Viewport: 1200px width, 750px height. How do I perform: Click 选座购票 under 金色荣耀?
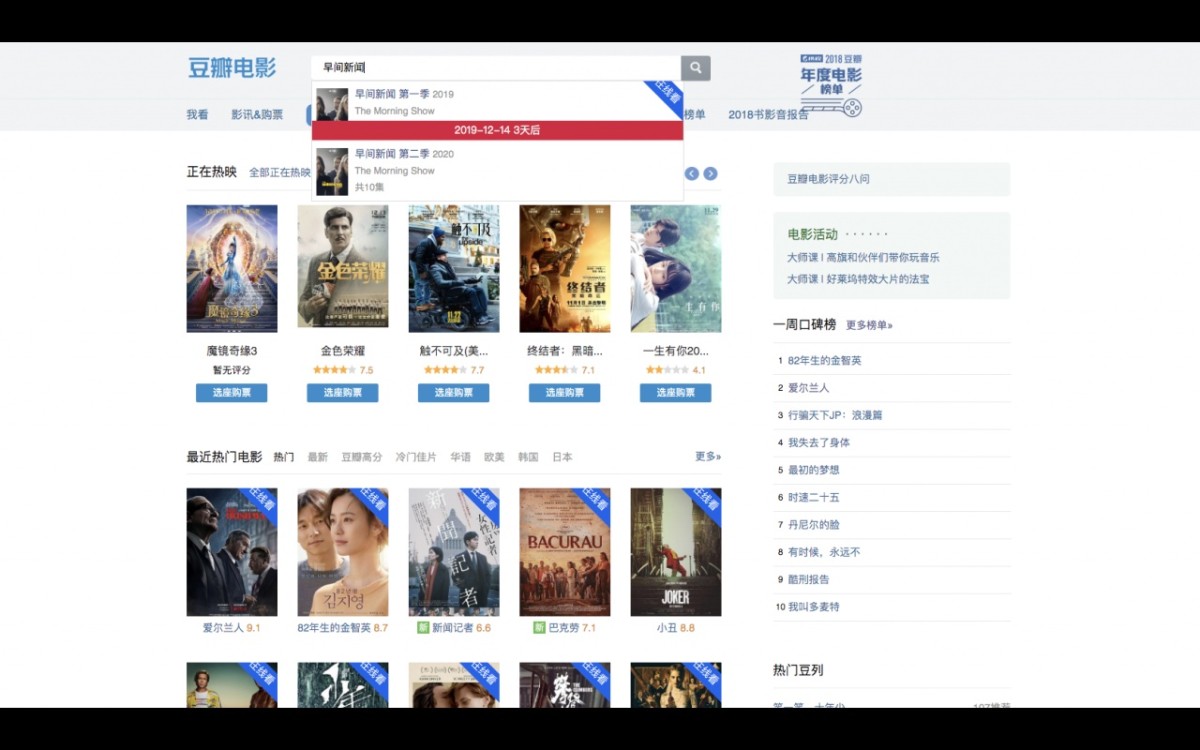tap(343, 393)
